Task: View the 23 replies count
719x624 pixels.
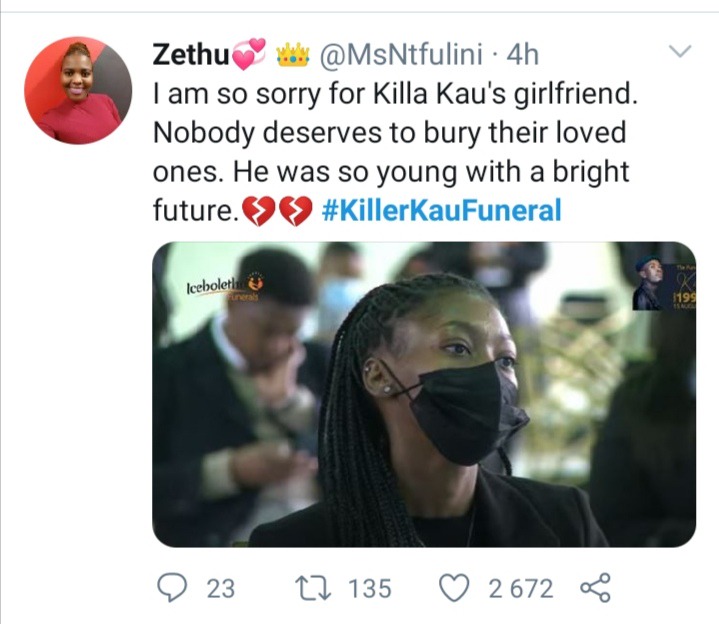Action: pyautogui.click(x=221, y=588)
